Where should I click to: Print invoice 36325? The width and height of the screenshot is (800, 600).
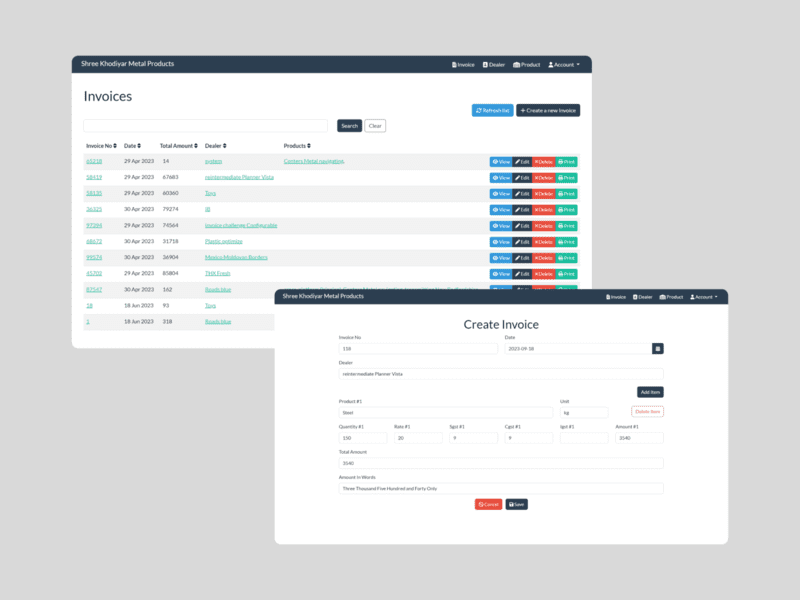[x=567, y=210]
